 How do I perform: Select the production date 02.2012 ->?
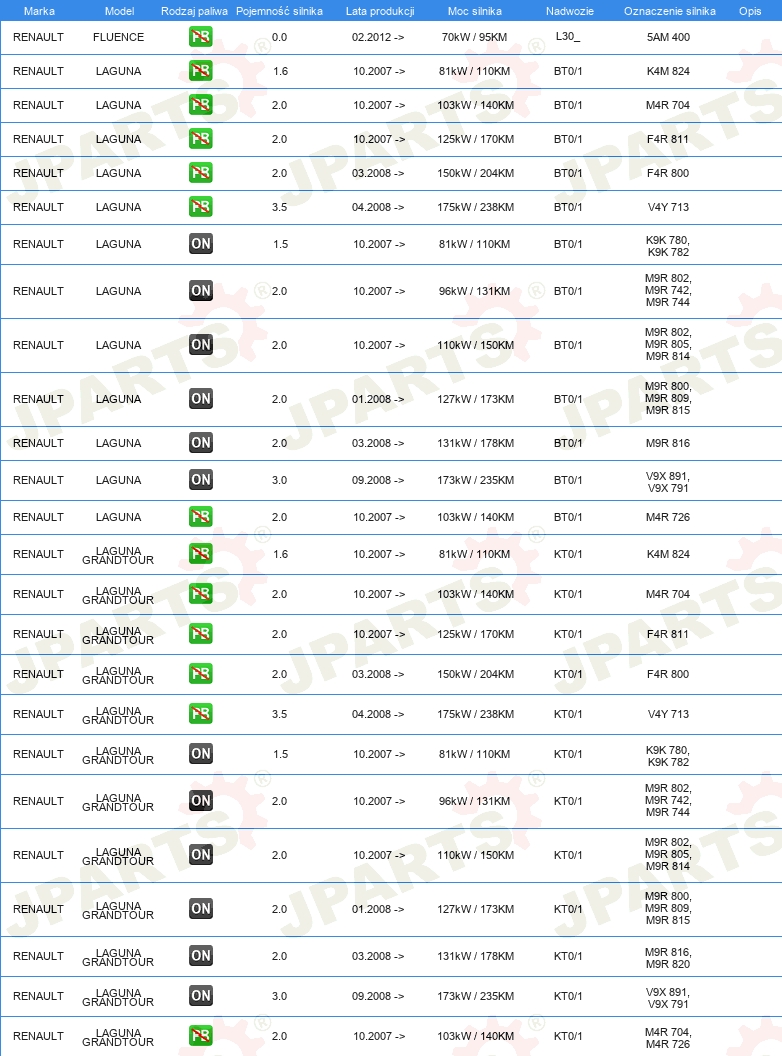tap(378, 37)
